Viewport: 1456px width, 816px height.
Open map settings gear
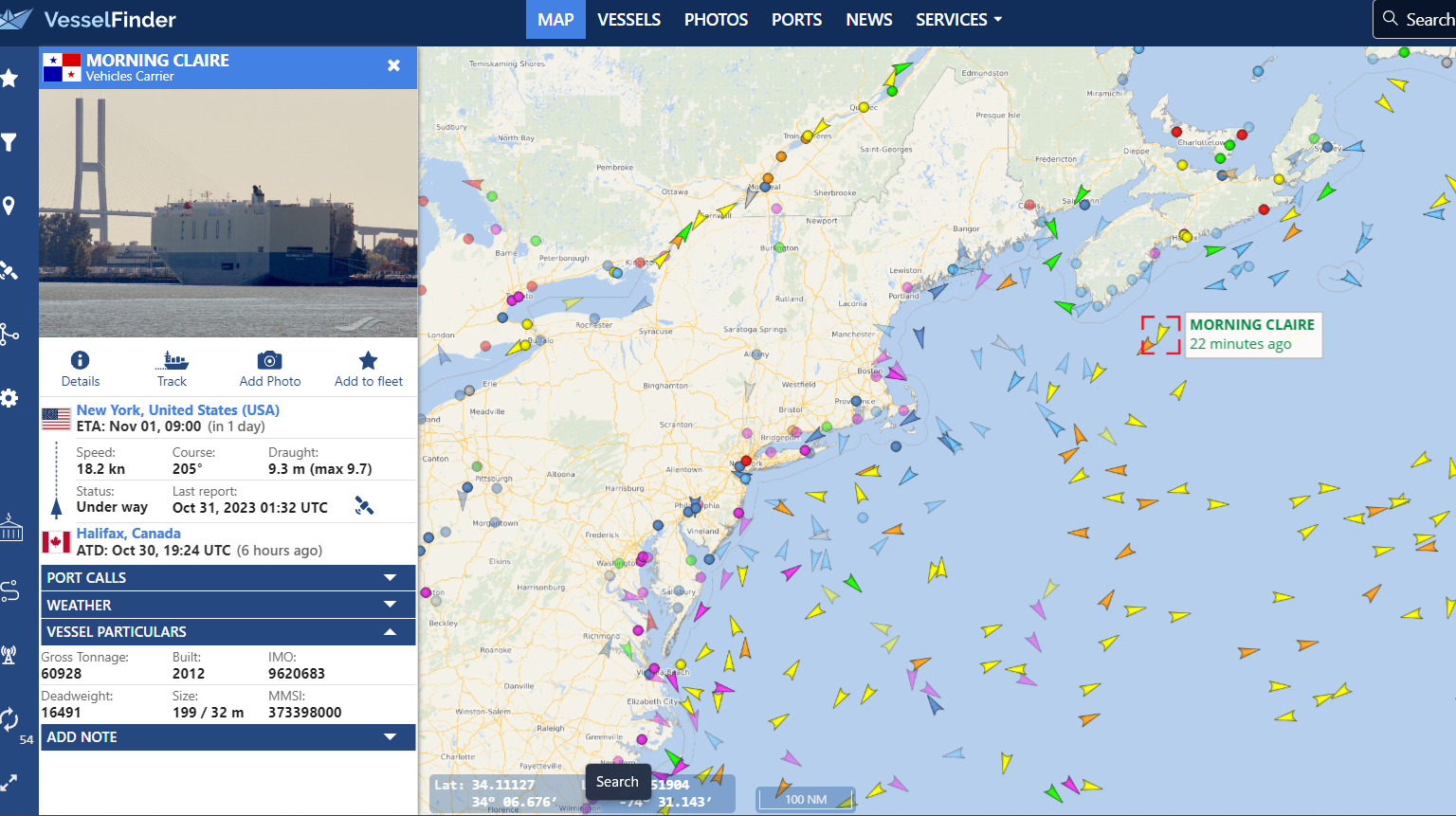tap(9, 398)
